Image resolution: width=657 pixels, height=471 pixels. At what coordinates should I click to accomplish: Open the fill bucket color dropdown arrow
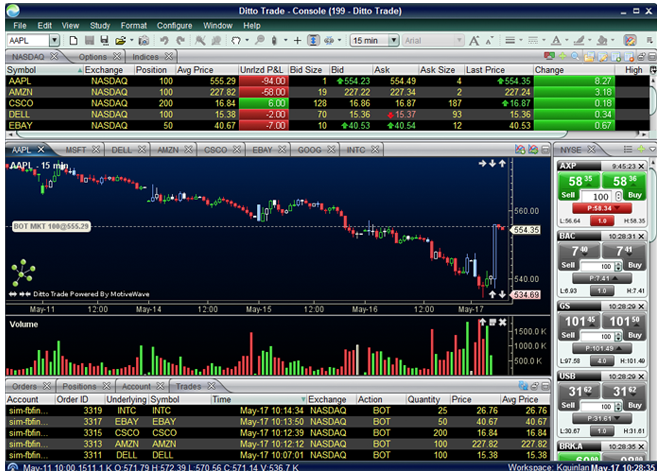coord(613,40)
